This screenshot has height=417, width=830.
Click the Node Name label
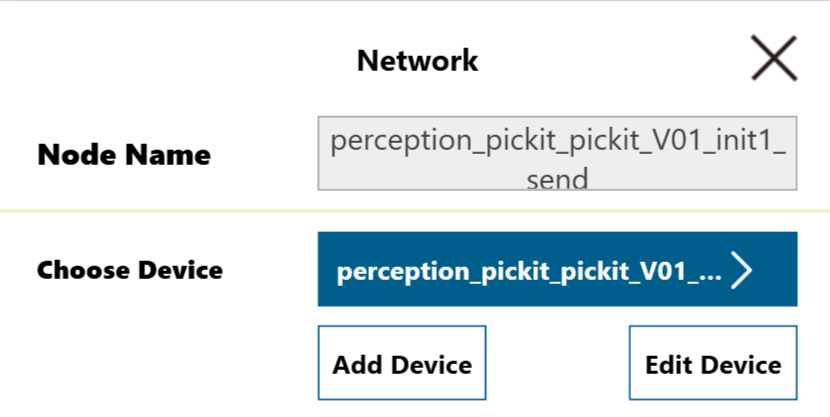coord(124,155)
